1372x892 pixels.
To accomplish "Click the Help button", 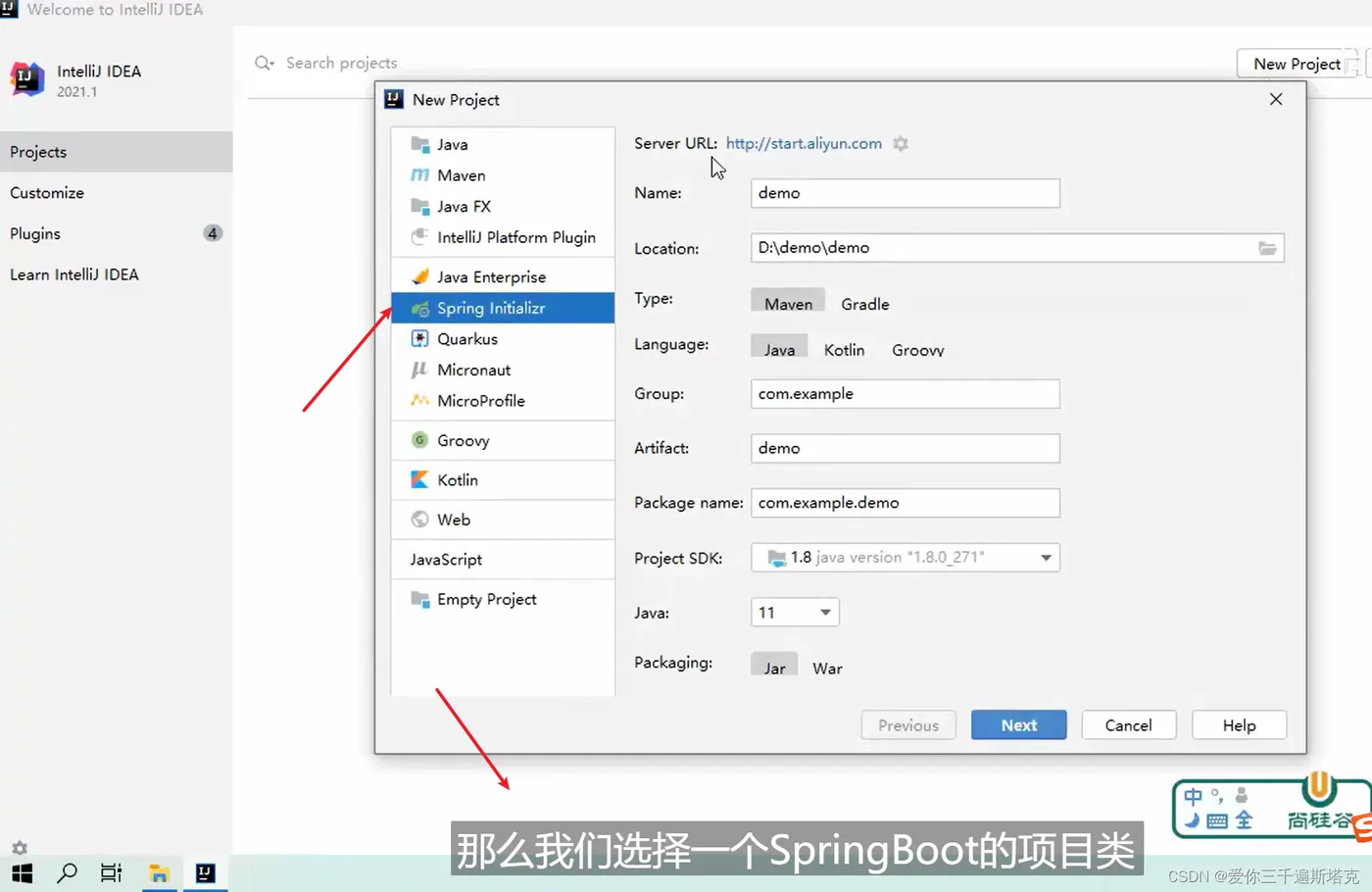I will (1239, 725).
